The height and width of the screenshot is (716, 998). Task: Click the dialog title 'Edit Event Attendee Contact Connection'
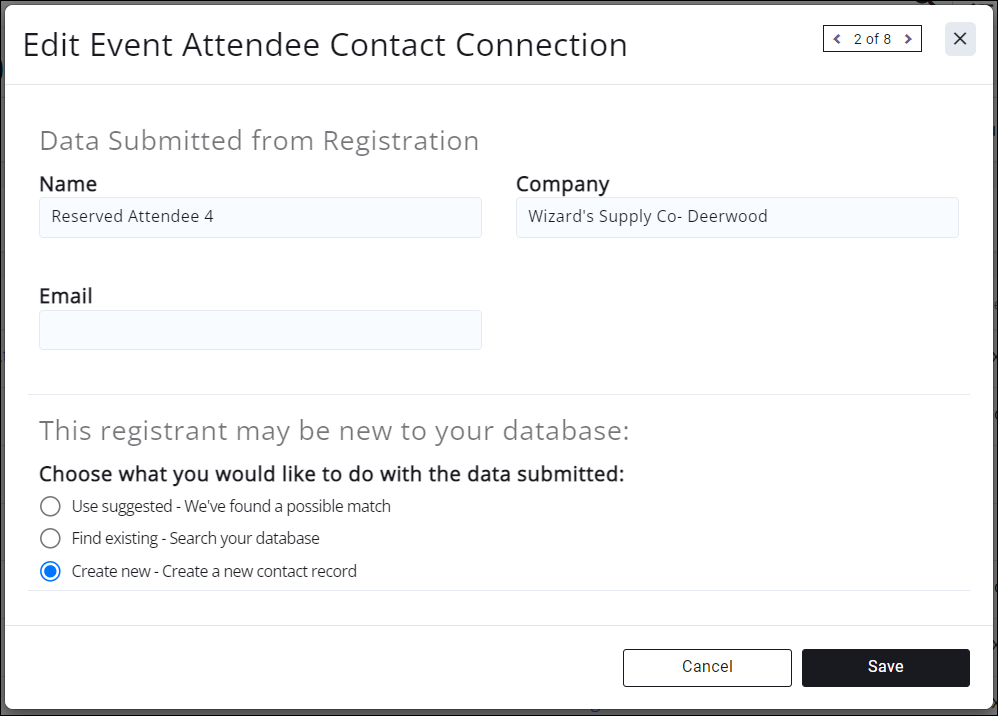coord(325,45)
